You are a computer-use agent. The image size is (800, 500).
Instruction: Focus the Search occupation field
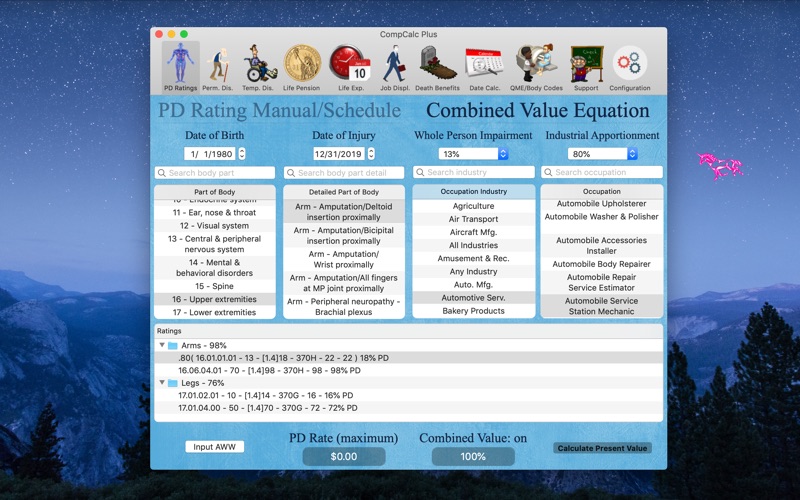click(x=602, y=172)
